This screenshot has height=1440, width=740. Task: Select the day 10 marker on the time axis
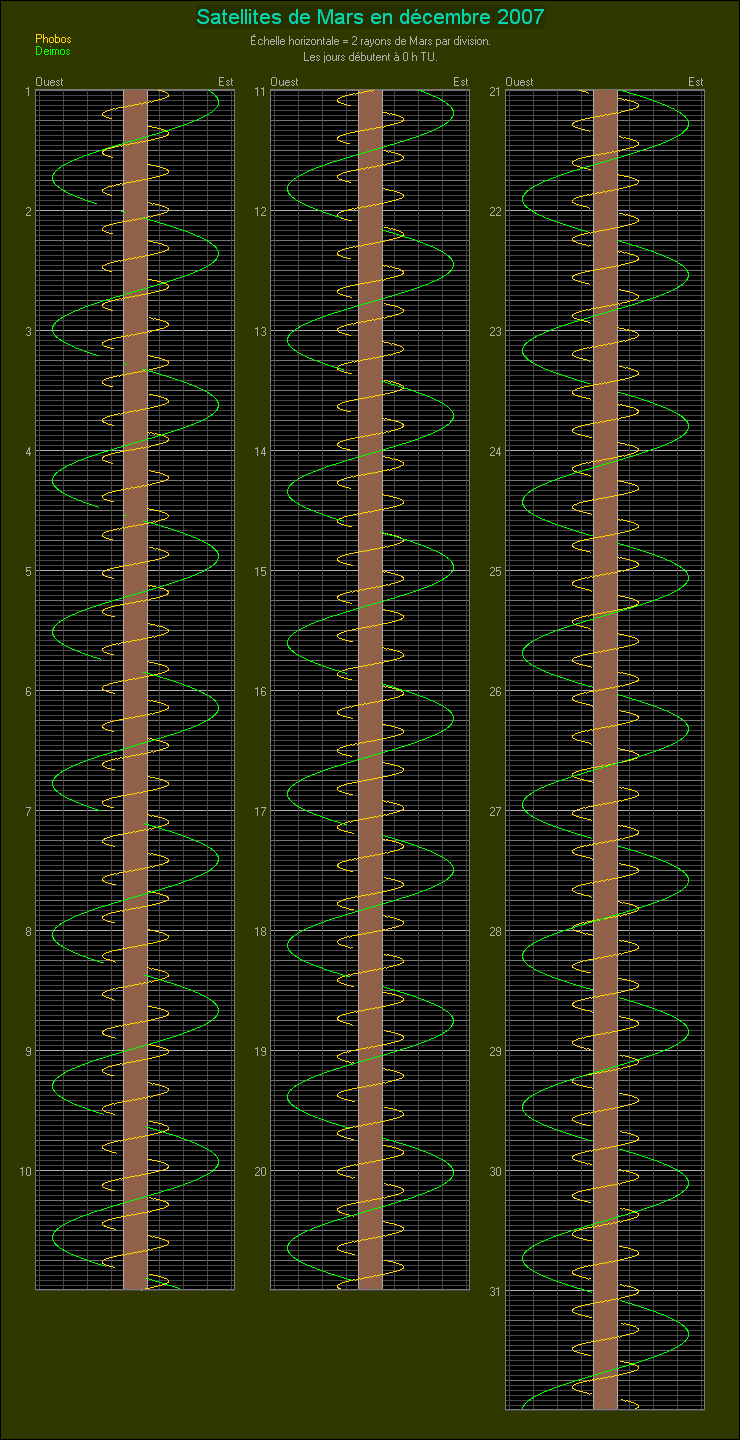24,1171
